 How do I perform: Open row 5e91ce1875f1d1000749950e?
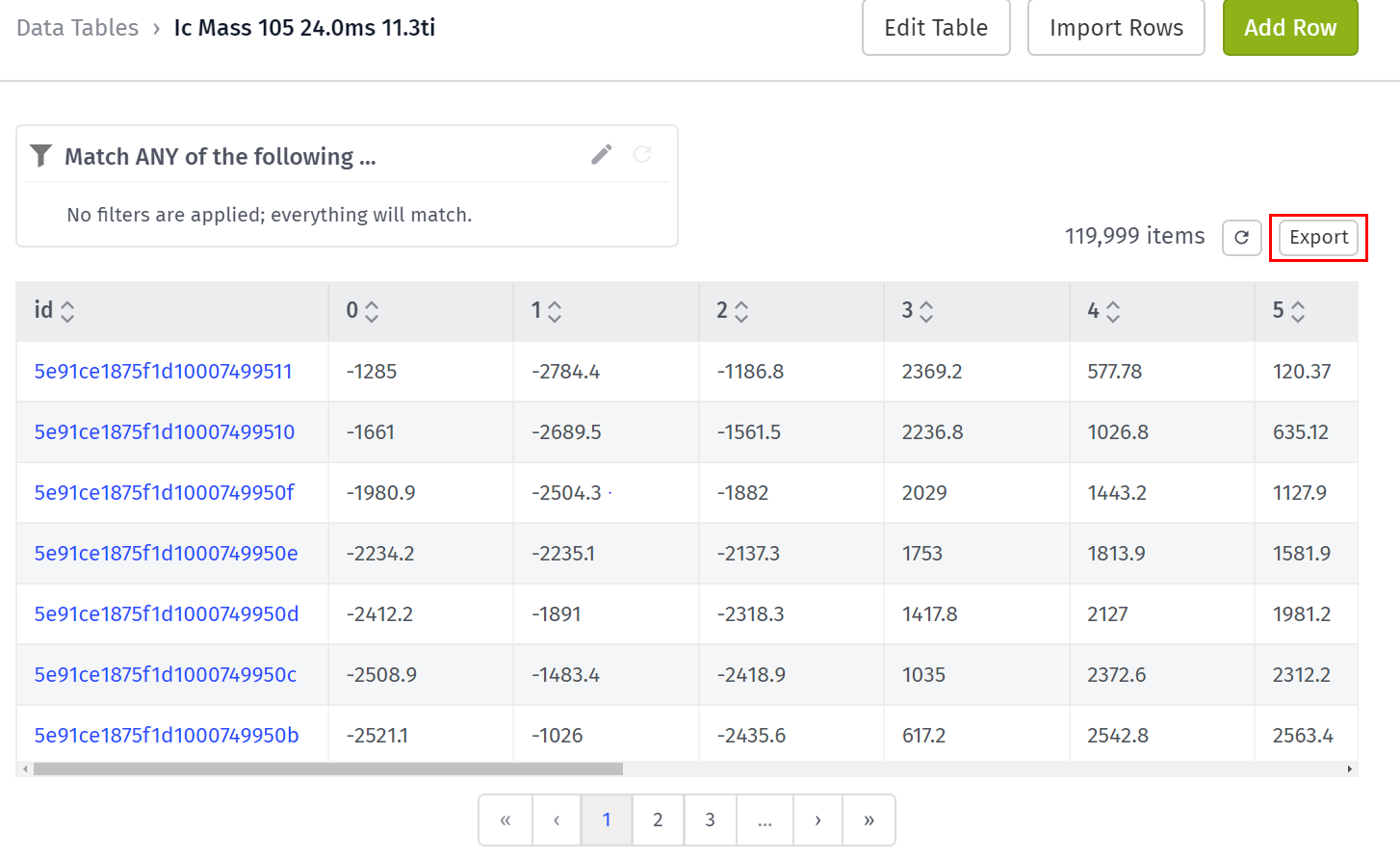coord(167,554)
